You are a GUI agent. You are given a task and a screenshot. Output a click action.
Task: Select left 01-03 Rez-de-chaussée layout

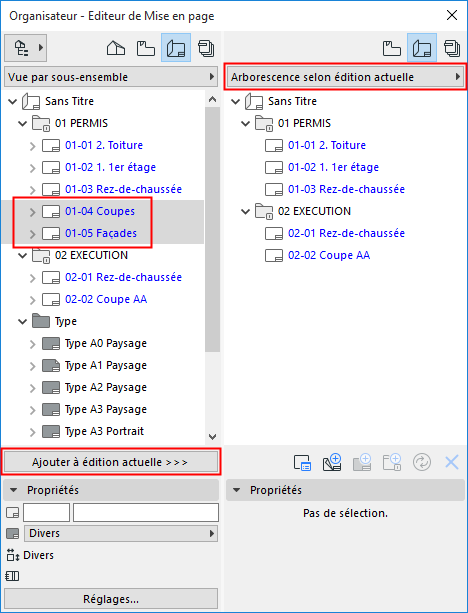[123, 189]
